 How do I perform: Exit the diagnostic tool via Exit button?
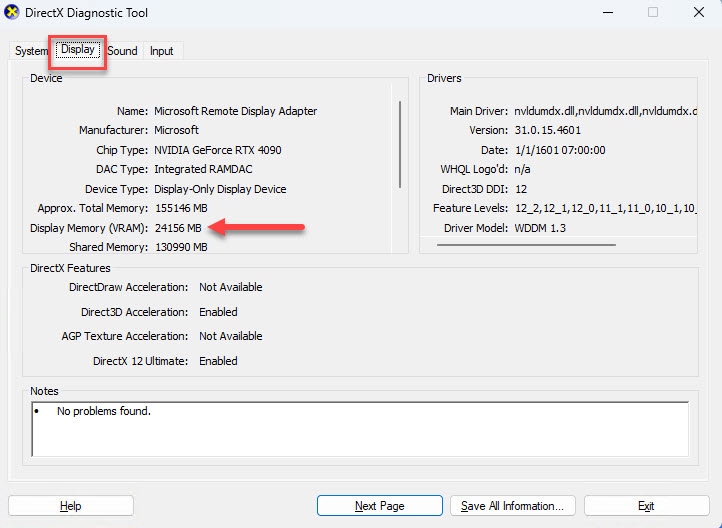645,506
